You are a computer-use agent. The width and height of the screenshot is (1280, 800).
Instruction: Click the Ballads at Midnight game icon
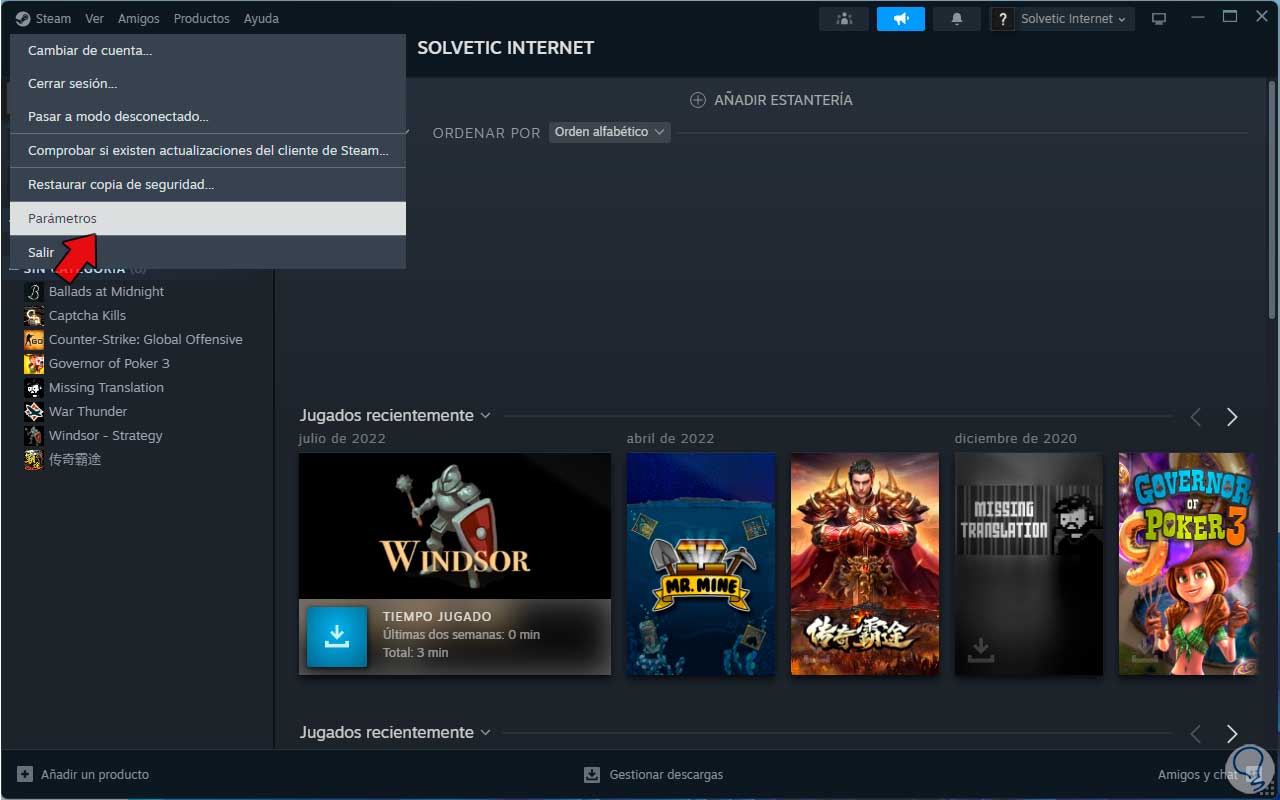[34, 292]
